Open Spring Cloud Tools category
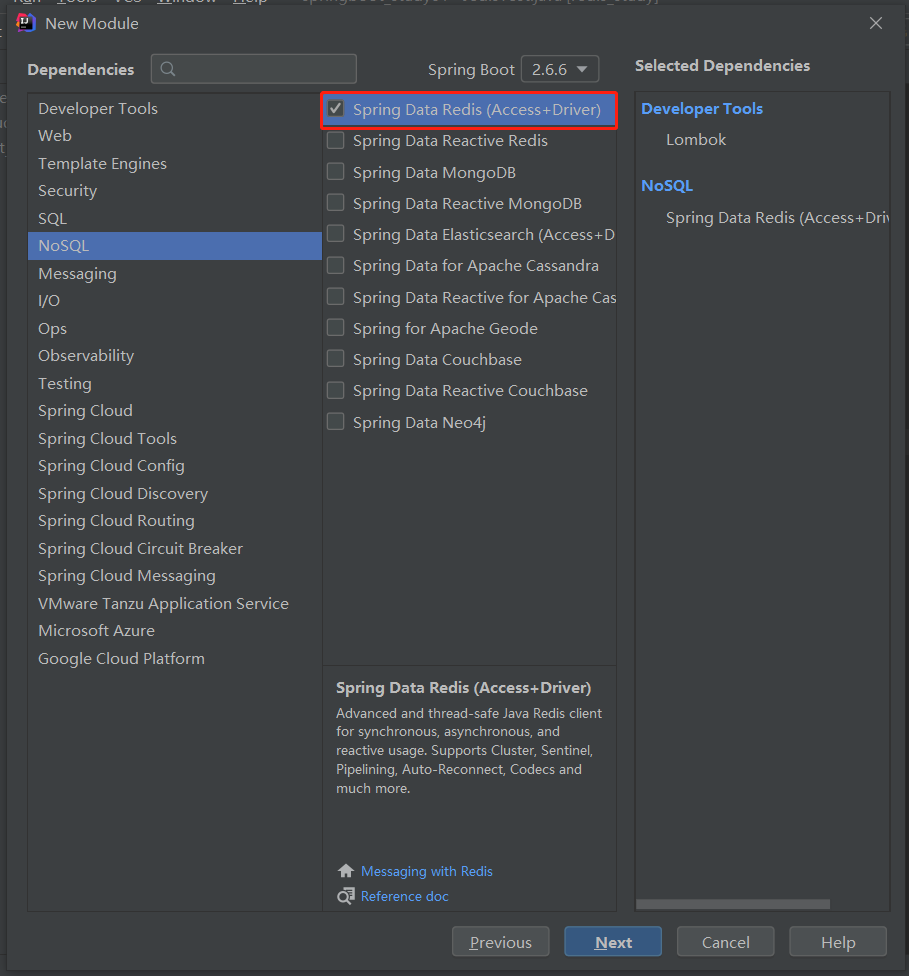This screenshot has height=976, width=909. [x=175, y=438]
